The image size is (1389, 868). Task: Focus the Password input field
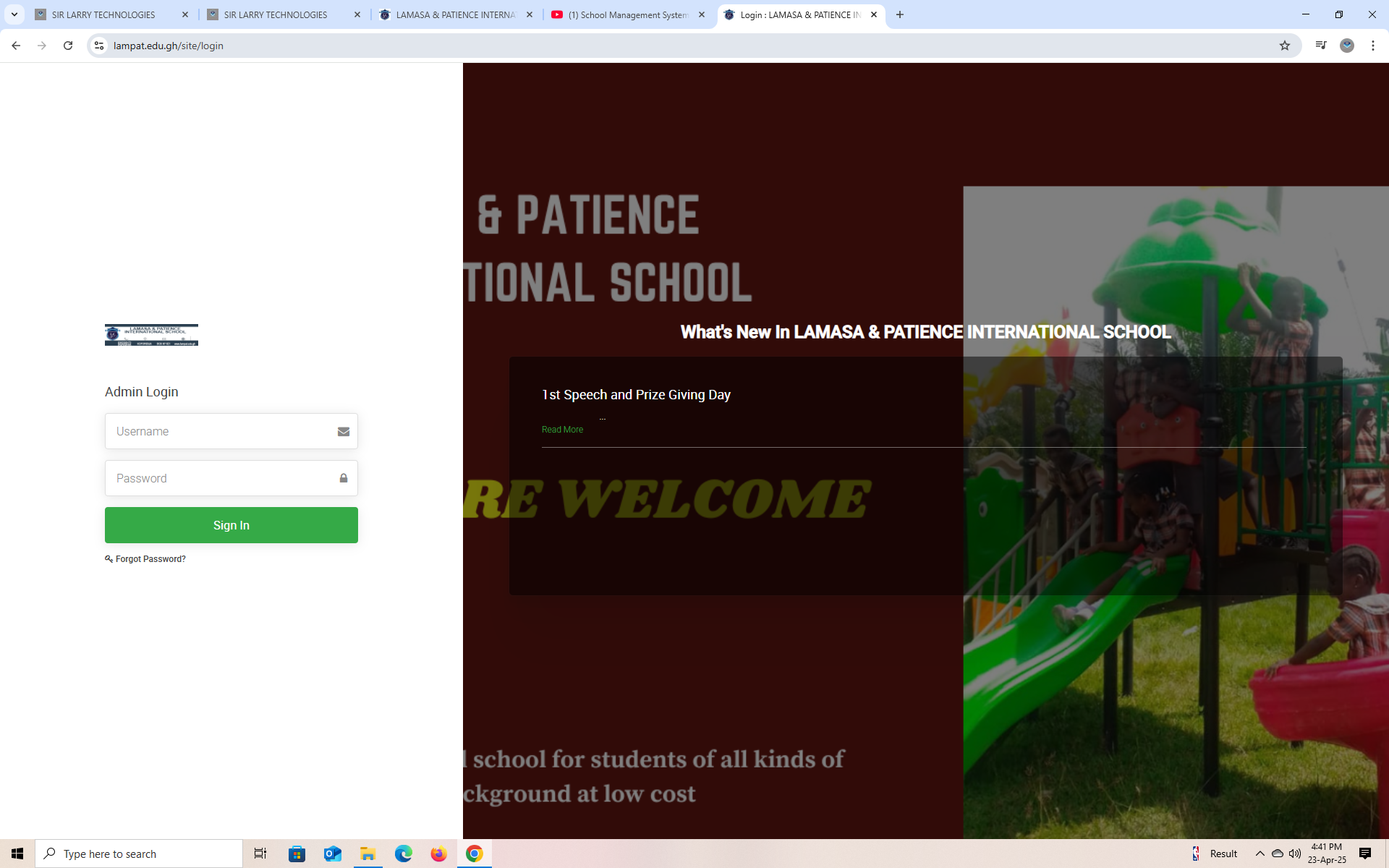pyautogui.click(x=224, y=478)
